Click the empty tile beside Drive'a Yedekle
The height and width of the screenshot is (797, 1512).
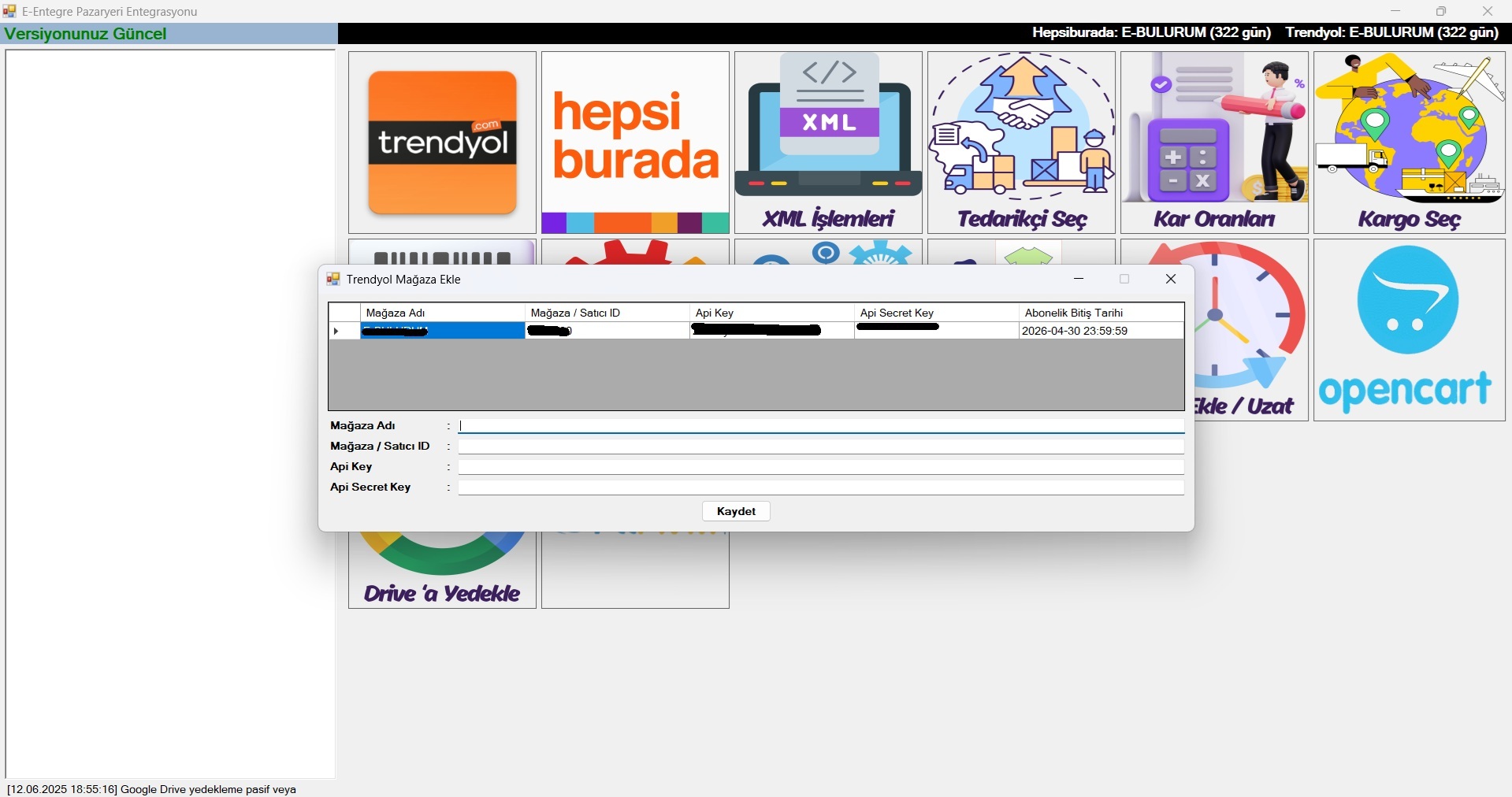(x=635, y=569)
